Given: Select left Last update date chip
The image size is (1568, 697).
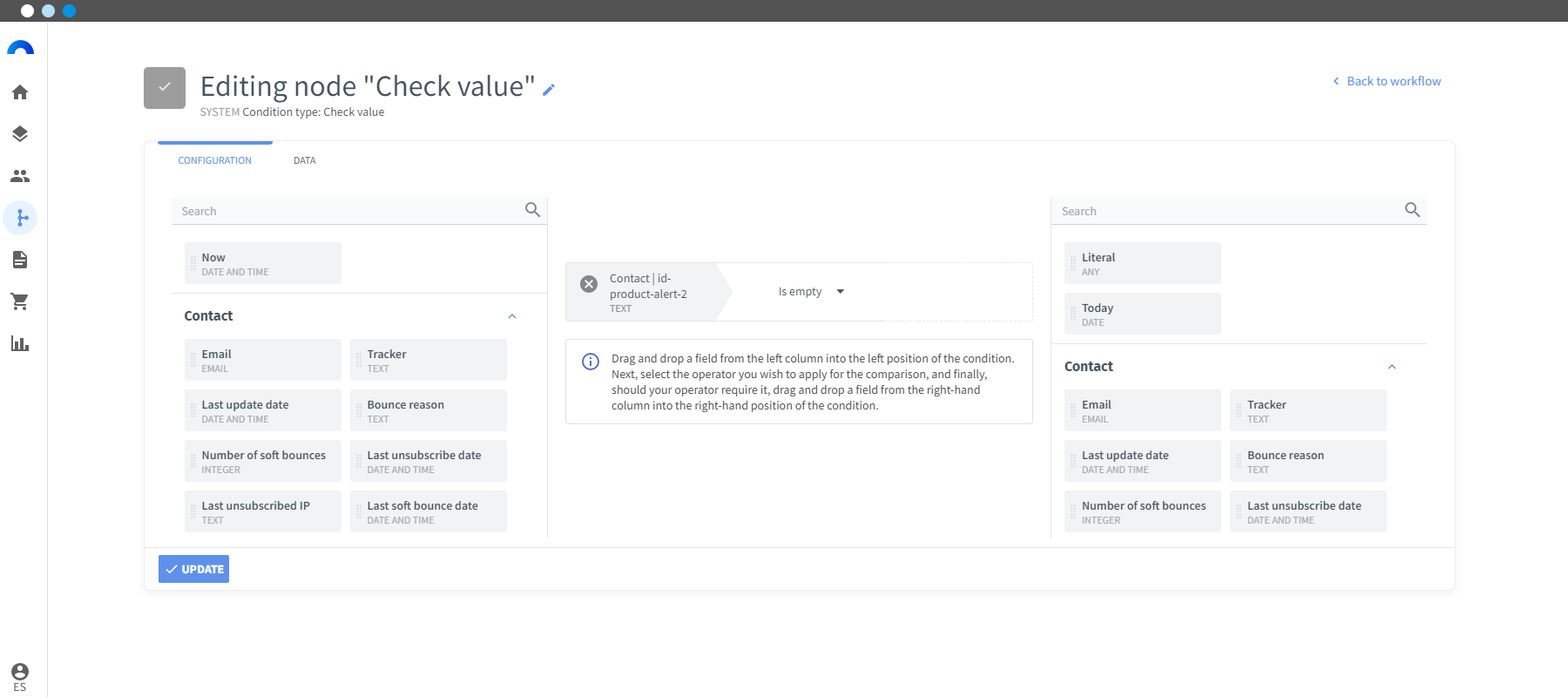Looking at the screenshot, I should click(x=263, y=410).
